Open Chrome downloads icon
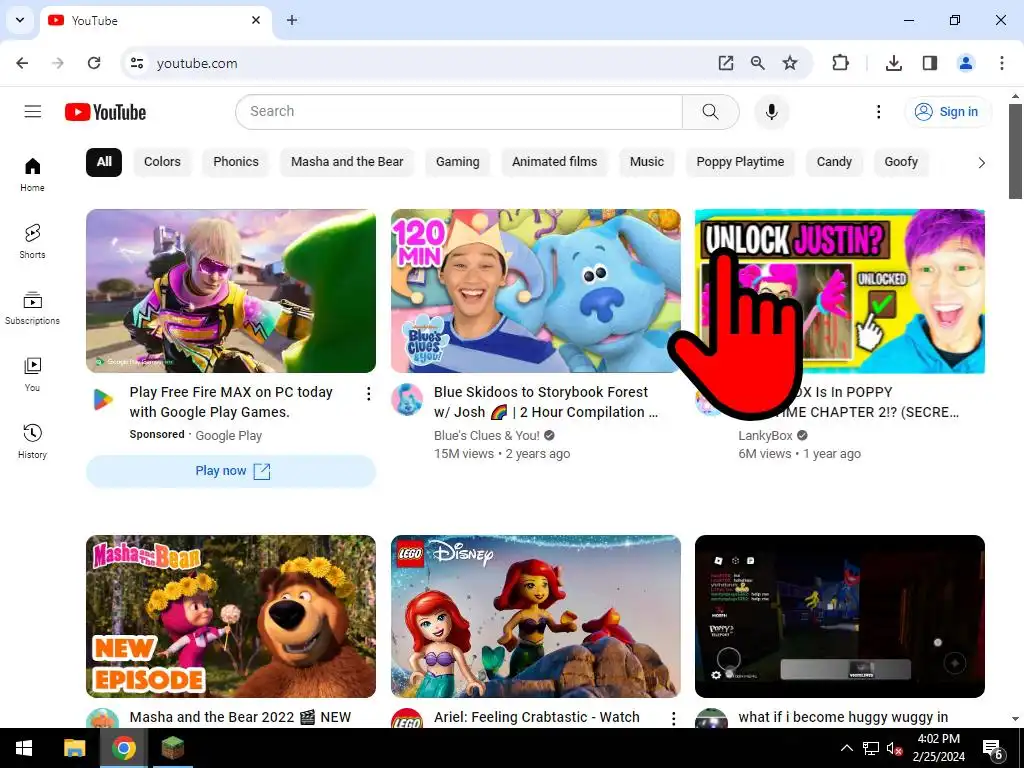 point(893,63)
